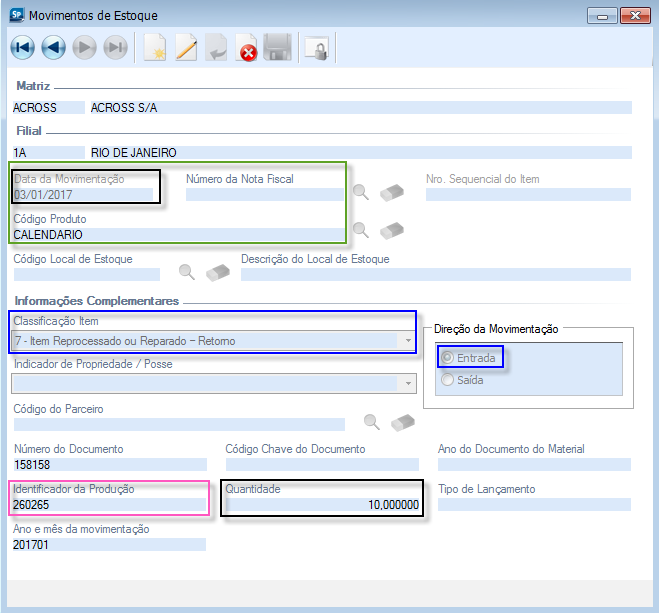Click the undo arrow icon in toolbar
Viewport: 659px width, 613px height.
[216, 47]
